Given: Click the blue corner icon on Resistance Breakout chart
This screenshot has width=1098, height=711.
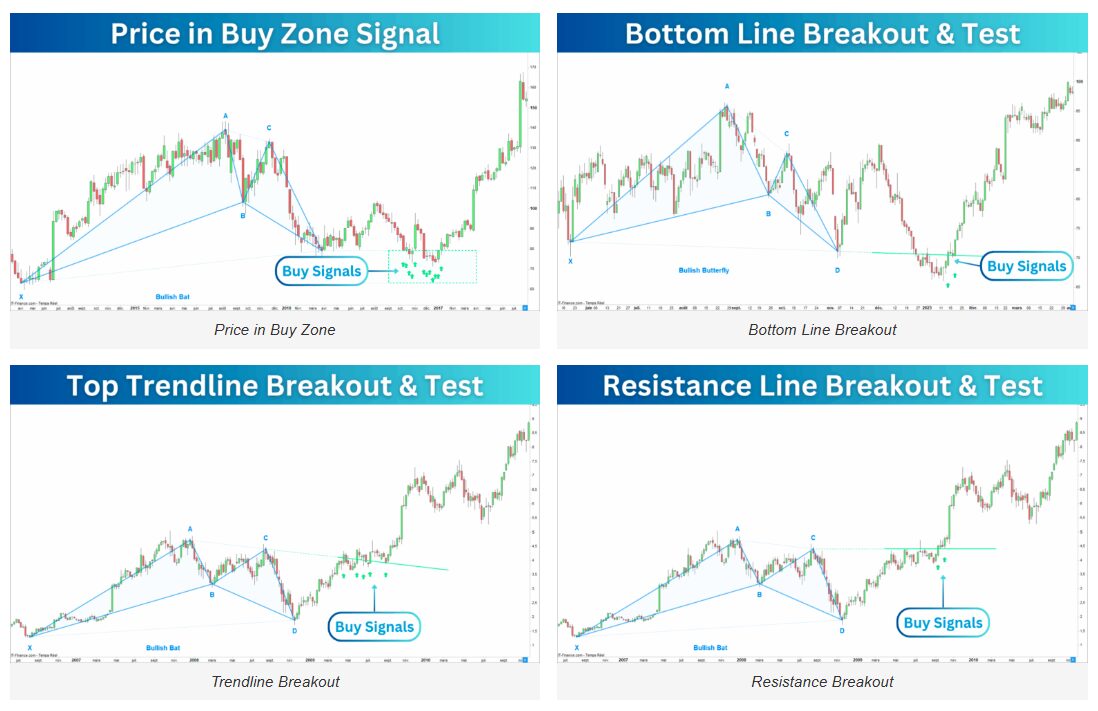Looking at the screenshot, I should point(1073,660).
